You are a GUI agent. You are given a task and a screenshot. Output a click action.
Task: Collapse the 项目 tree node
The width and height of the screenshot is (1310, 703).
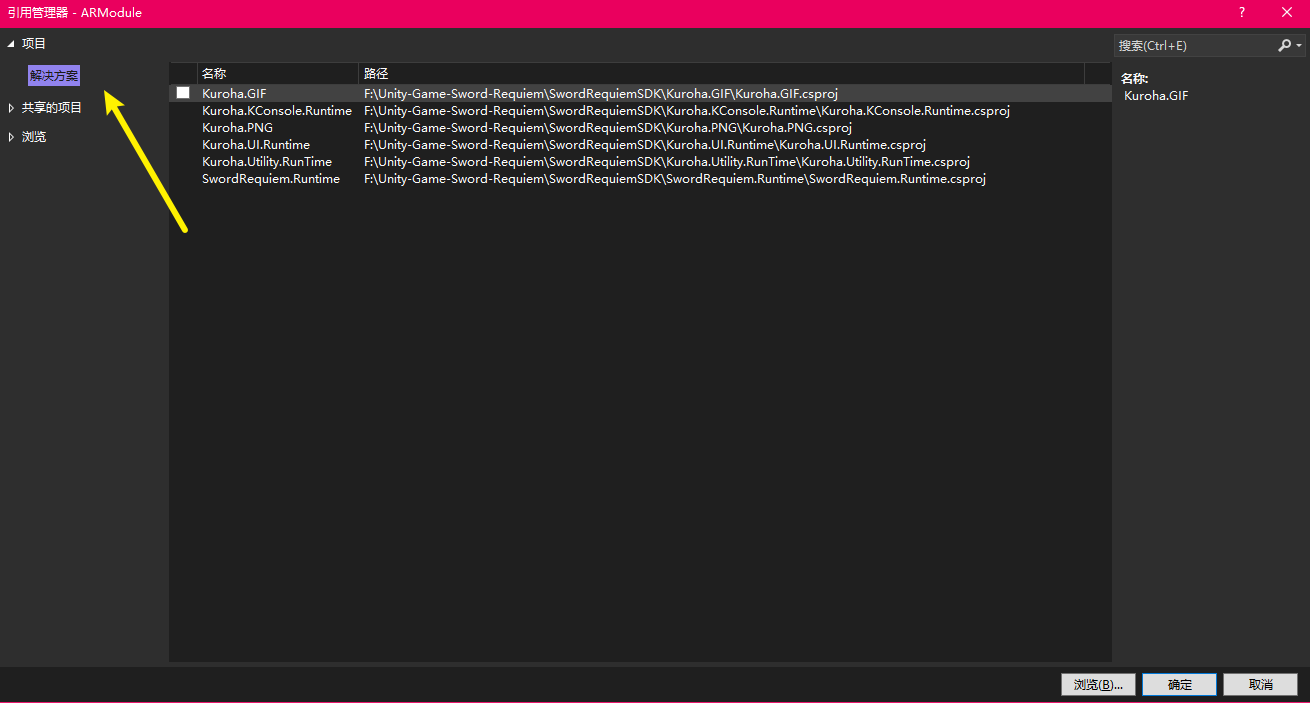pyautogui.click(x=11, y=44)
